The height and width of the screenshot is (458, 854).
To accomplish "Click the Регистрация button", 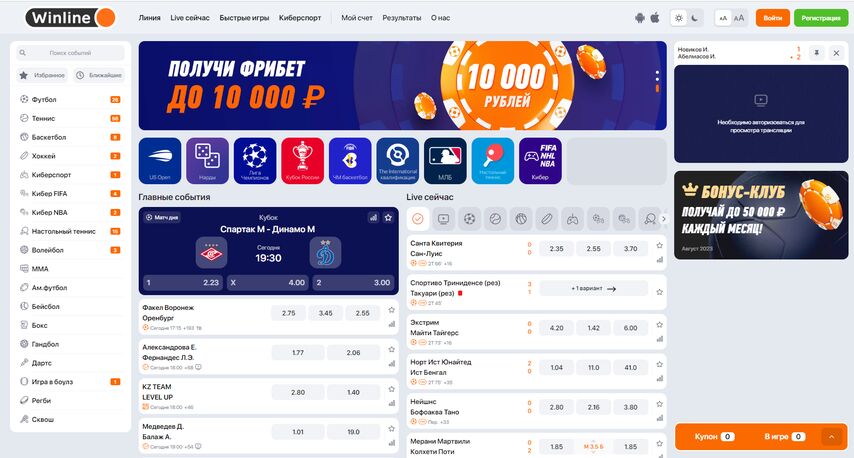I will (821, 18).
